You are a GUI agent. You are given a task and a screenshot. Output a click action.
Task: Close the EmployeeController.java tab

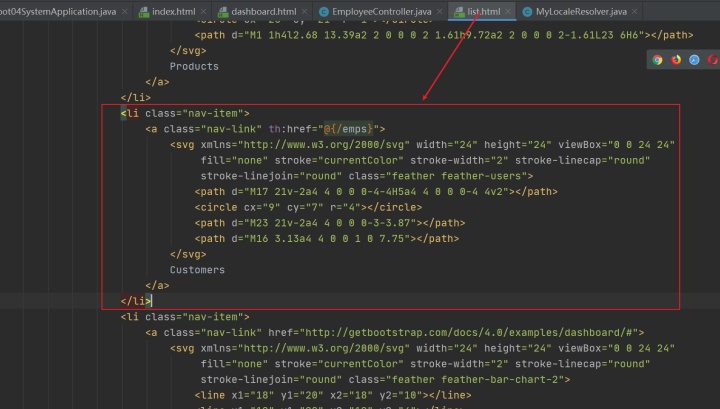(x=439, y=11)
